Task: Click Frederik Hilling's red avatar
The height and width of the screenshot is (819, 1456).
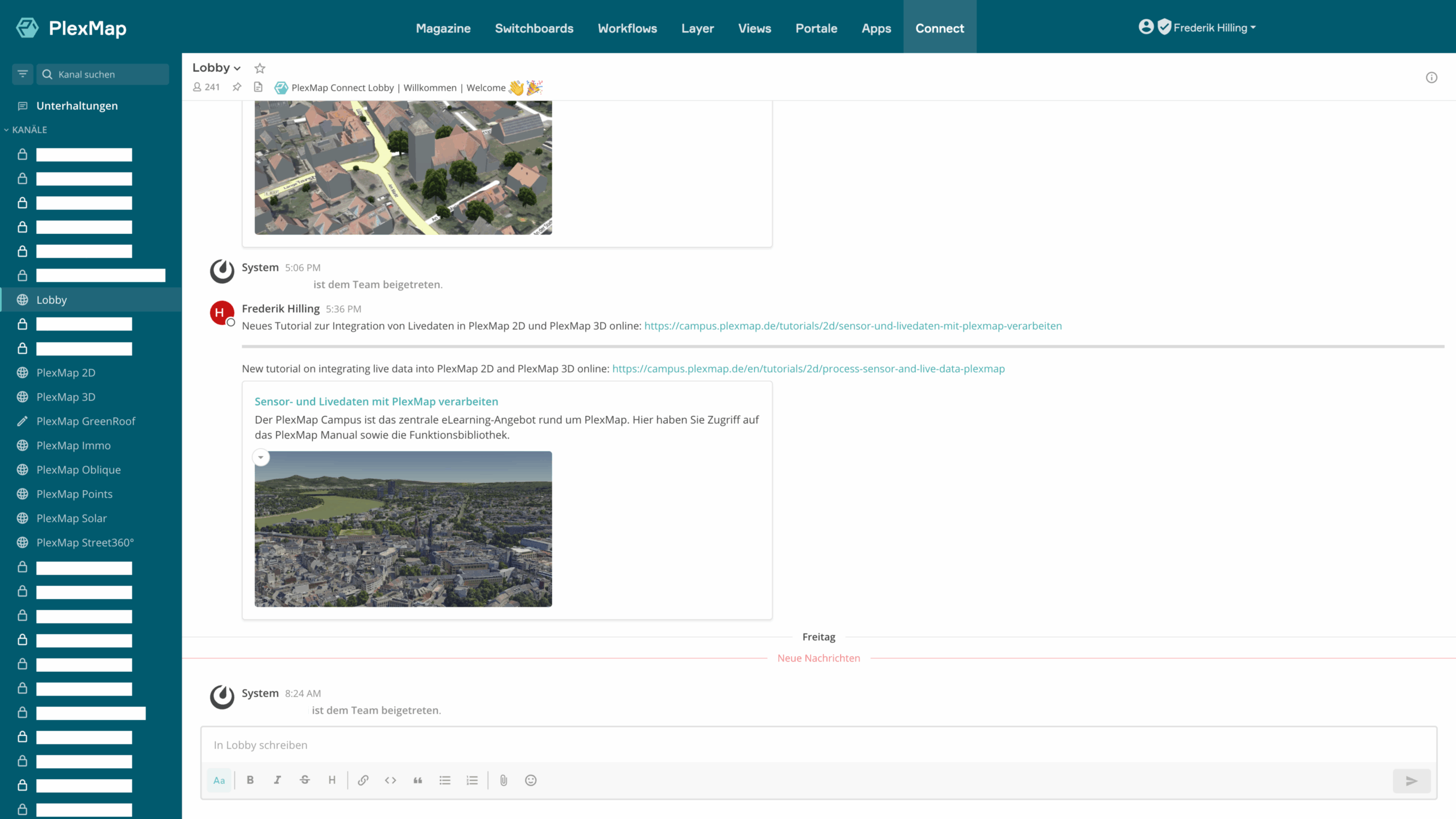Action: pyautogui.click(x=222, y=313)
